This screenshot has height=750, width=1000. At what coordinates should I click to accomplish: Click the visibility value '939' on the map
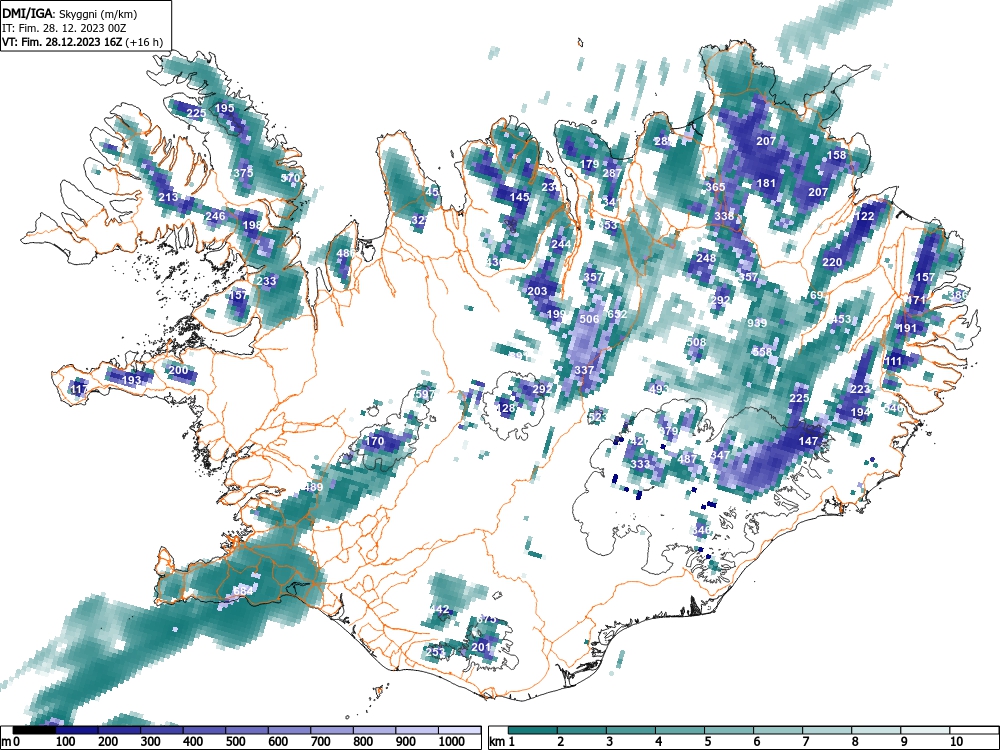(757, 323)
